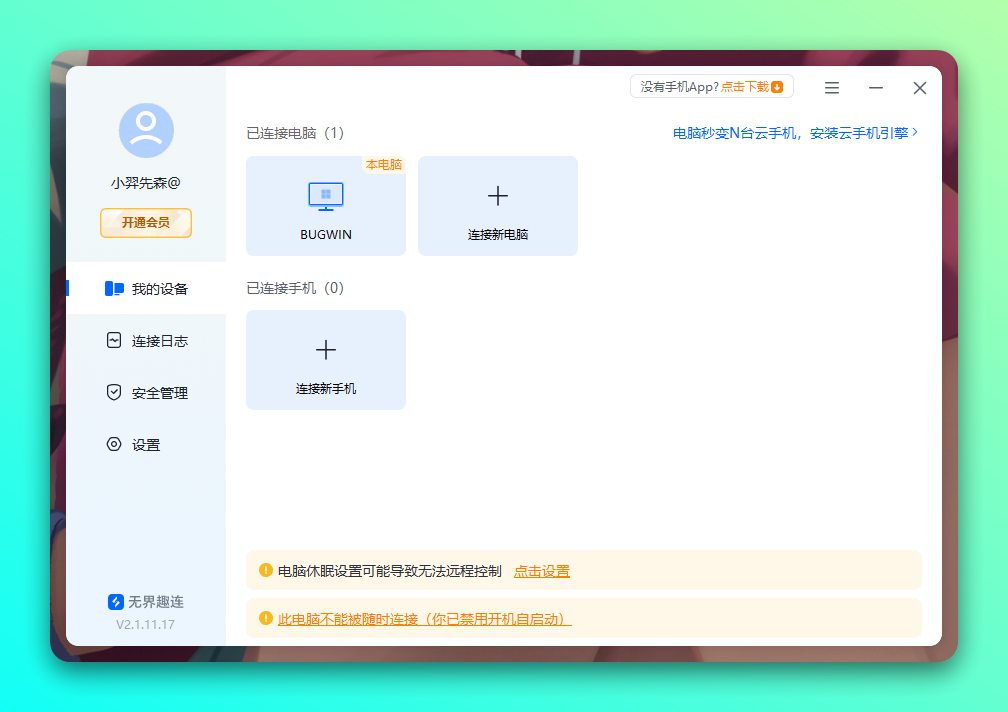1008x712 pixels.
Task: Open the 安全管理 sidebar icon
Action: [x=113, y=392]
